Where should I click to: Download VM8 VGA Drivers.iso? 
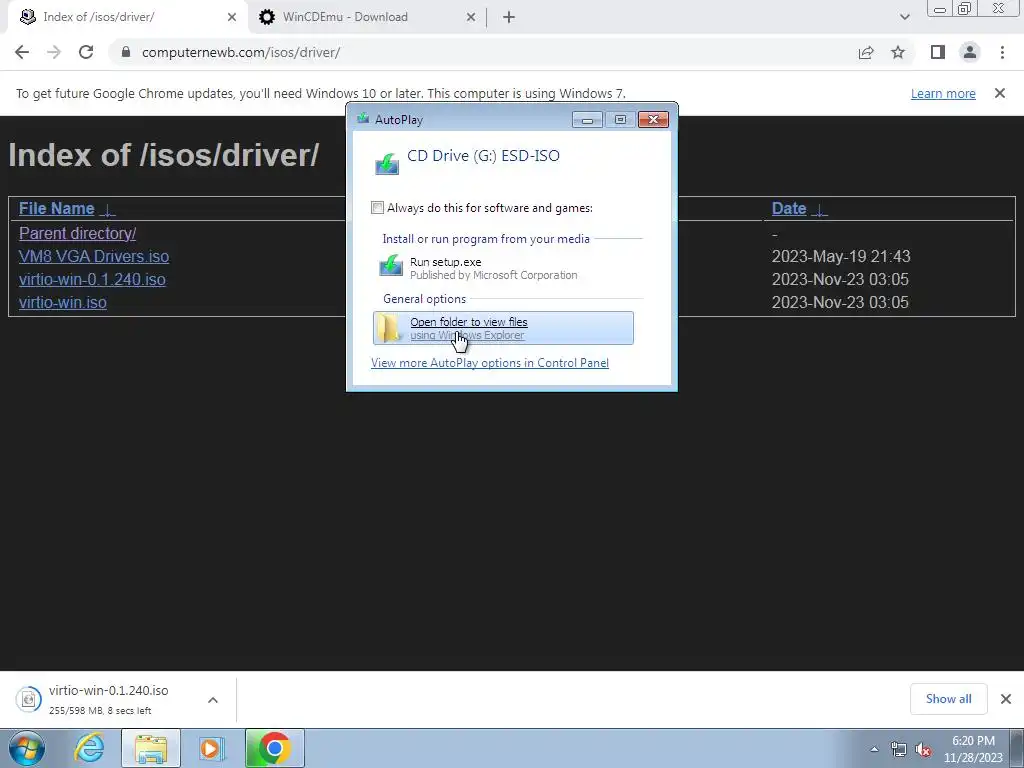point(94,256)
